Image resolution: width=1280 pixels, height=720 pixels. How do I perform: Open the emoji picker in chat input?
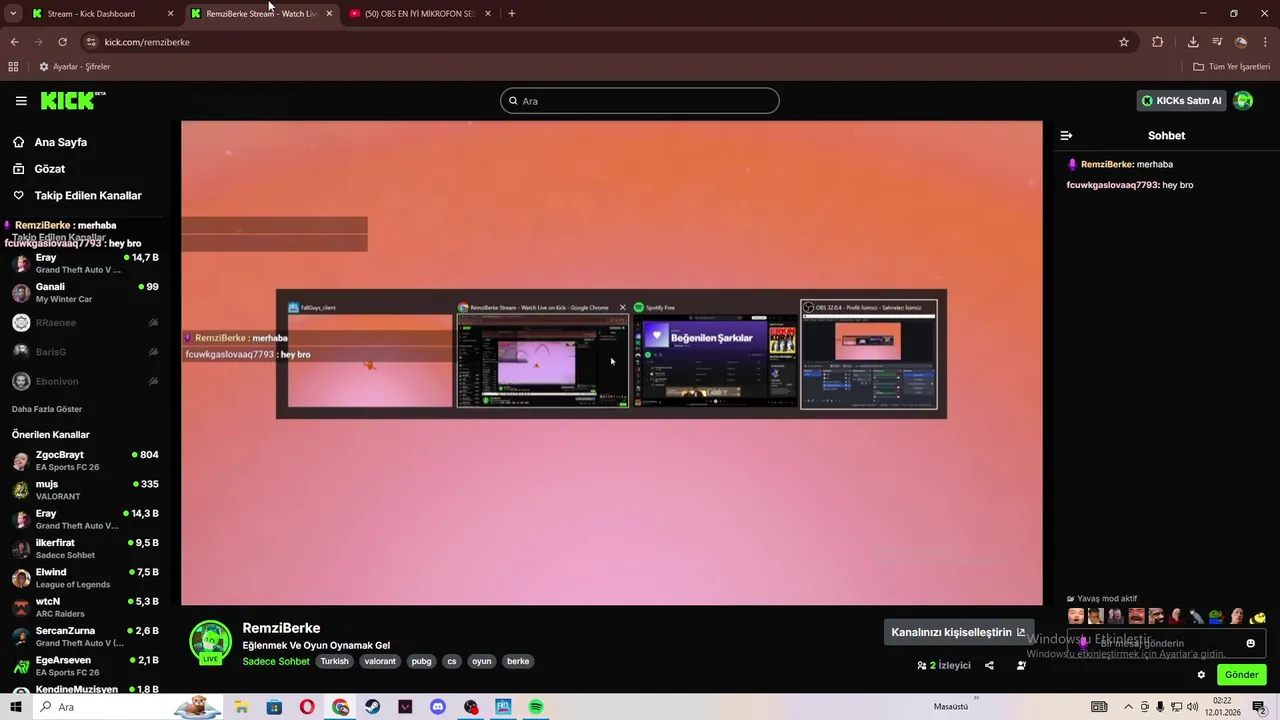click(x=1250, y=643)
